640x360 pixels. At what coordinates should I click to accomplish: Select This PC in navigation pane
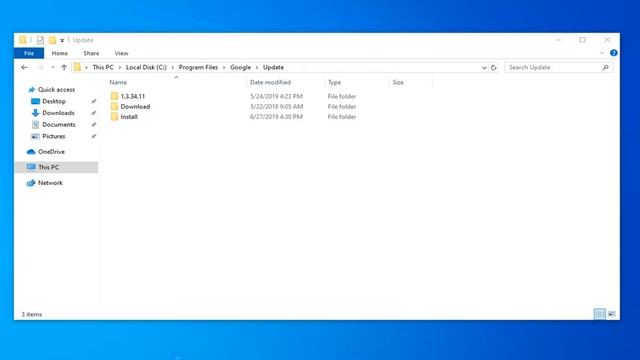click(x=56, y=167)
